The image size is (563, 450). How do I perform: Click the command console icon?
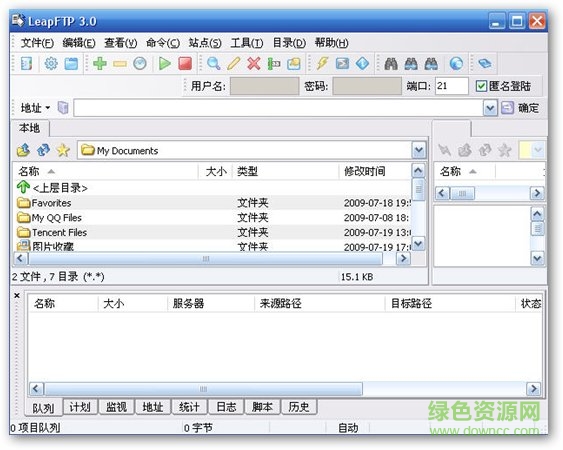point(342,64)
